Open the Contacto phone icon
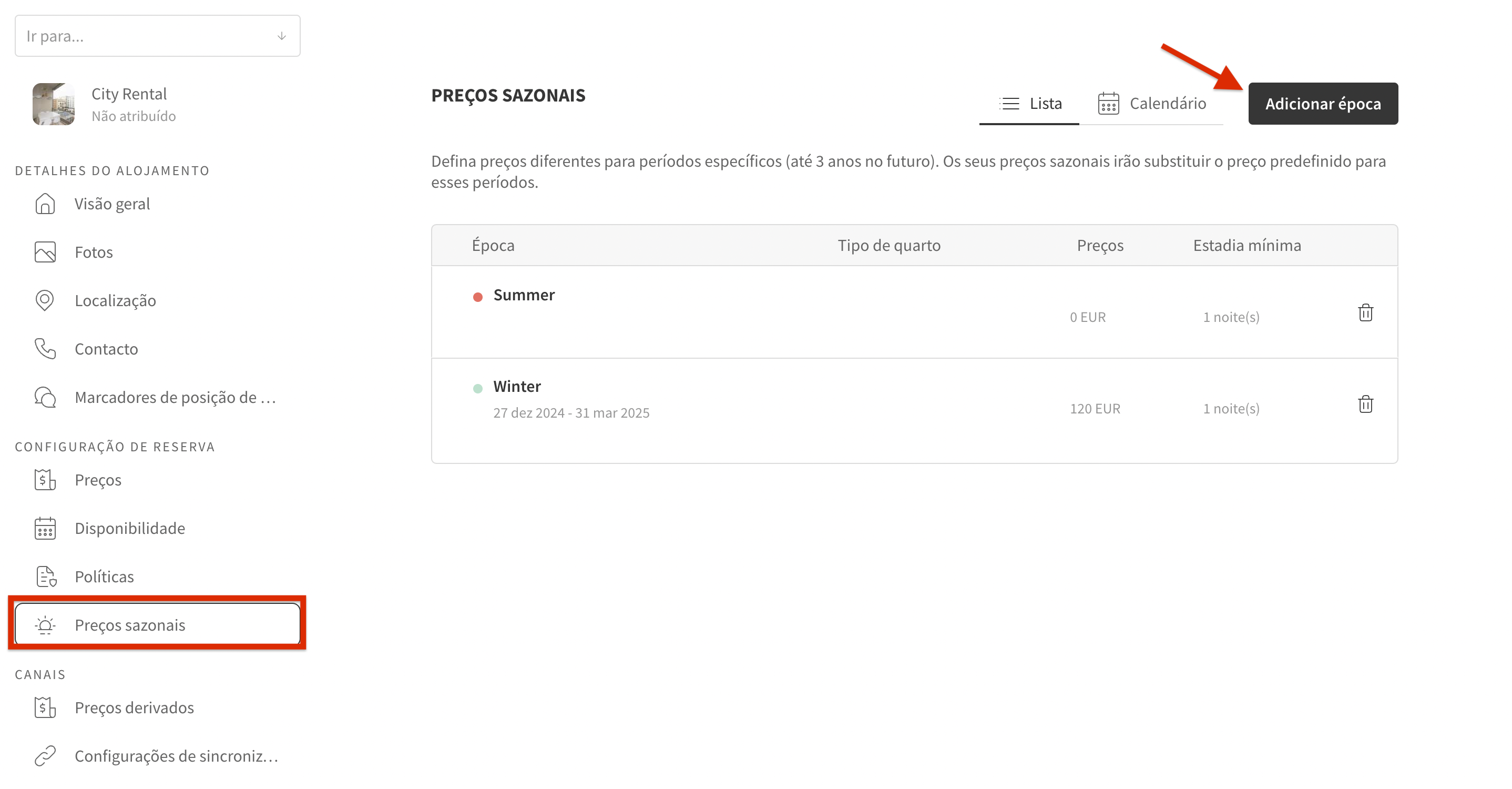 [46, 349]
